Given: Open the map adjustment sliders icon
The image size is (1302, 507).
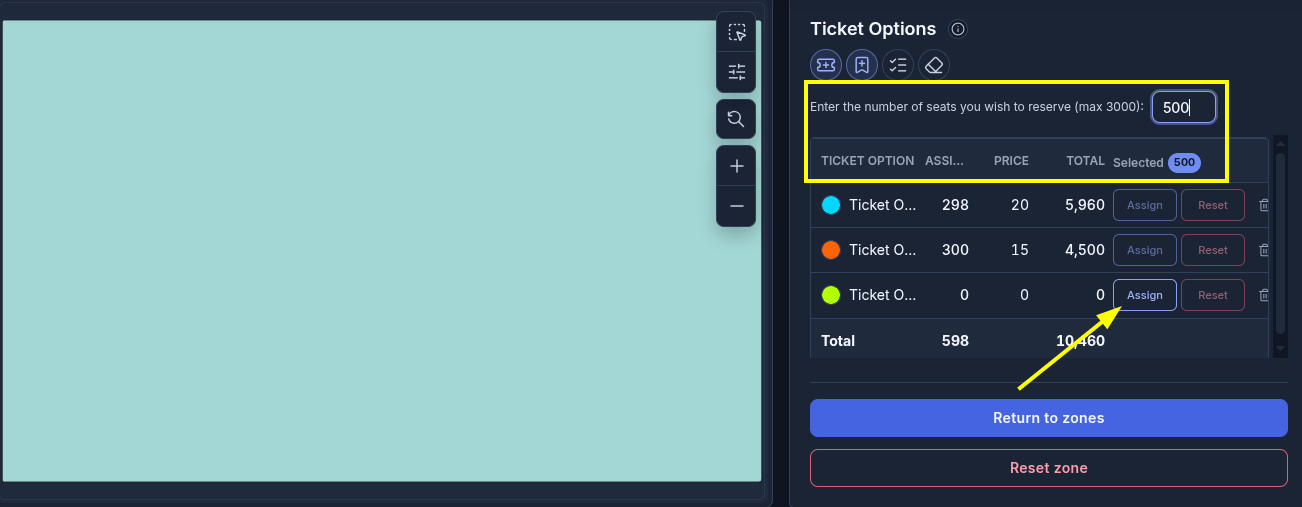Looking at the screenshot, I should 737,72.
